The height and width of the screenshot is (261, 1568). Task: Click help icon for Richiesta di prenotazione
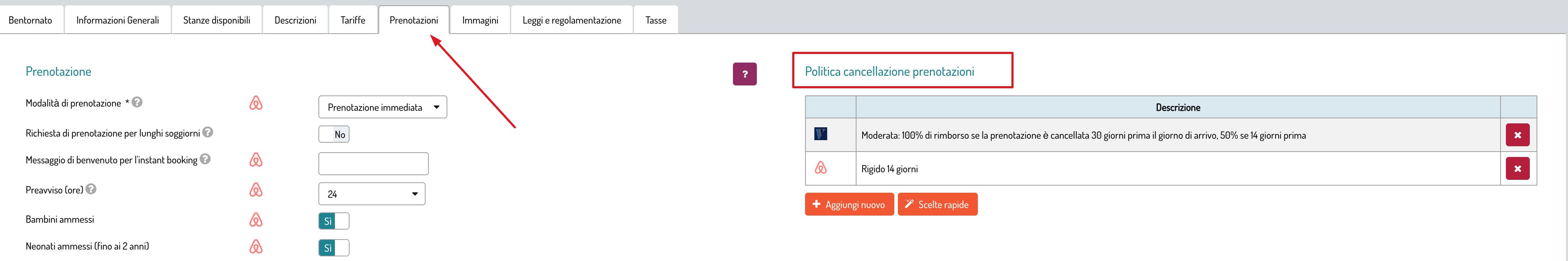click(207, 132)
